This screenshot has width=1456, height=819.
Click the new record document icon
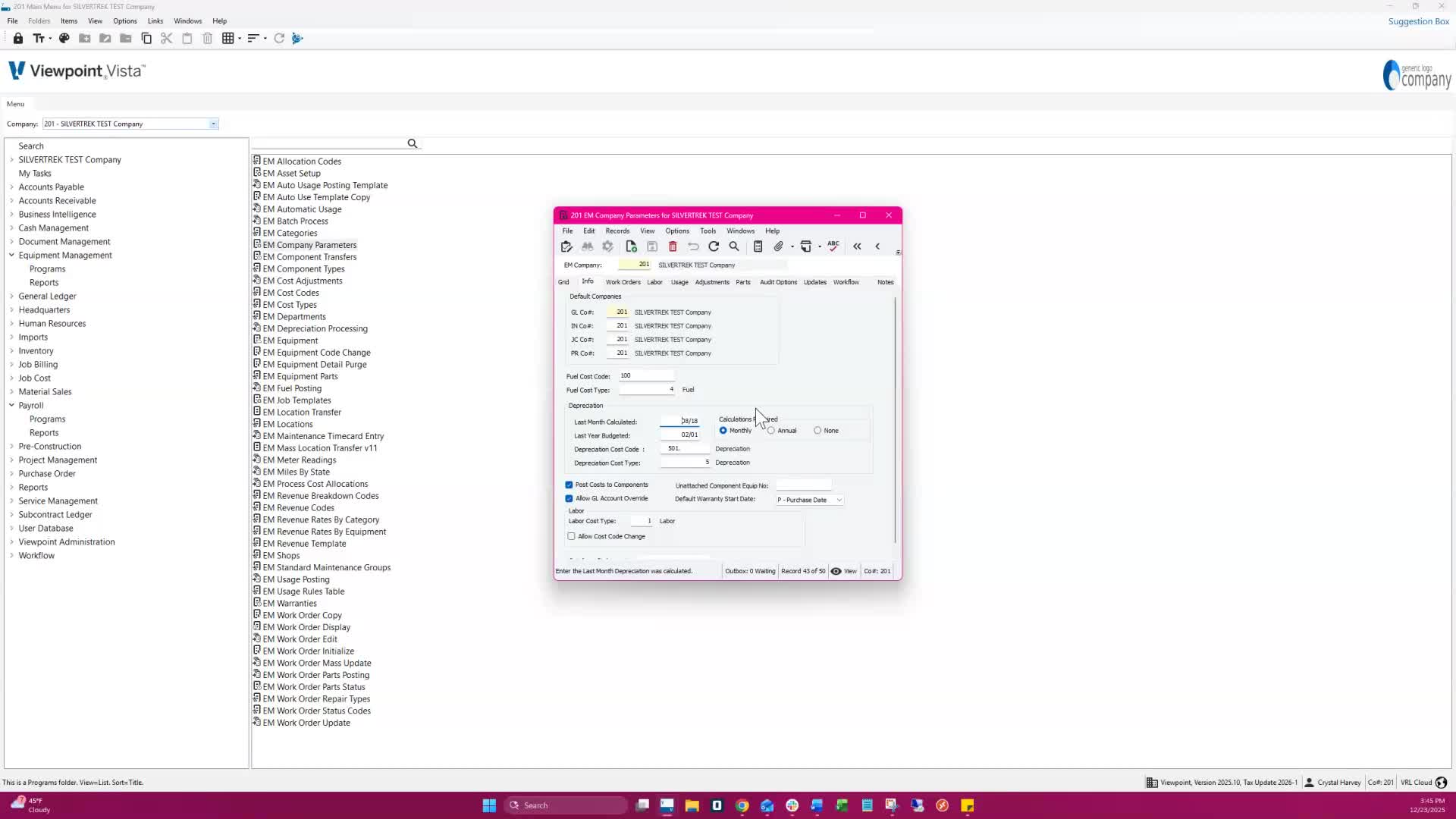tap(631, 246)
